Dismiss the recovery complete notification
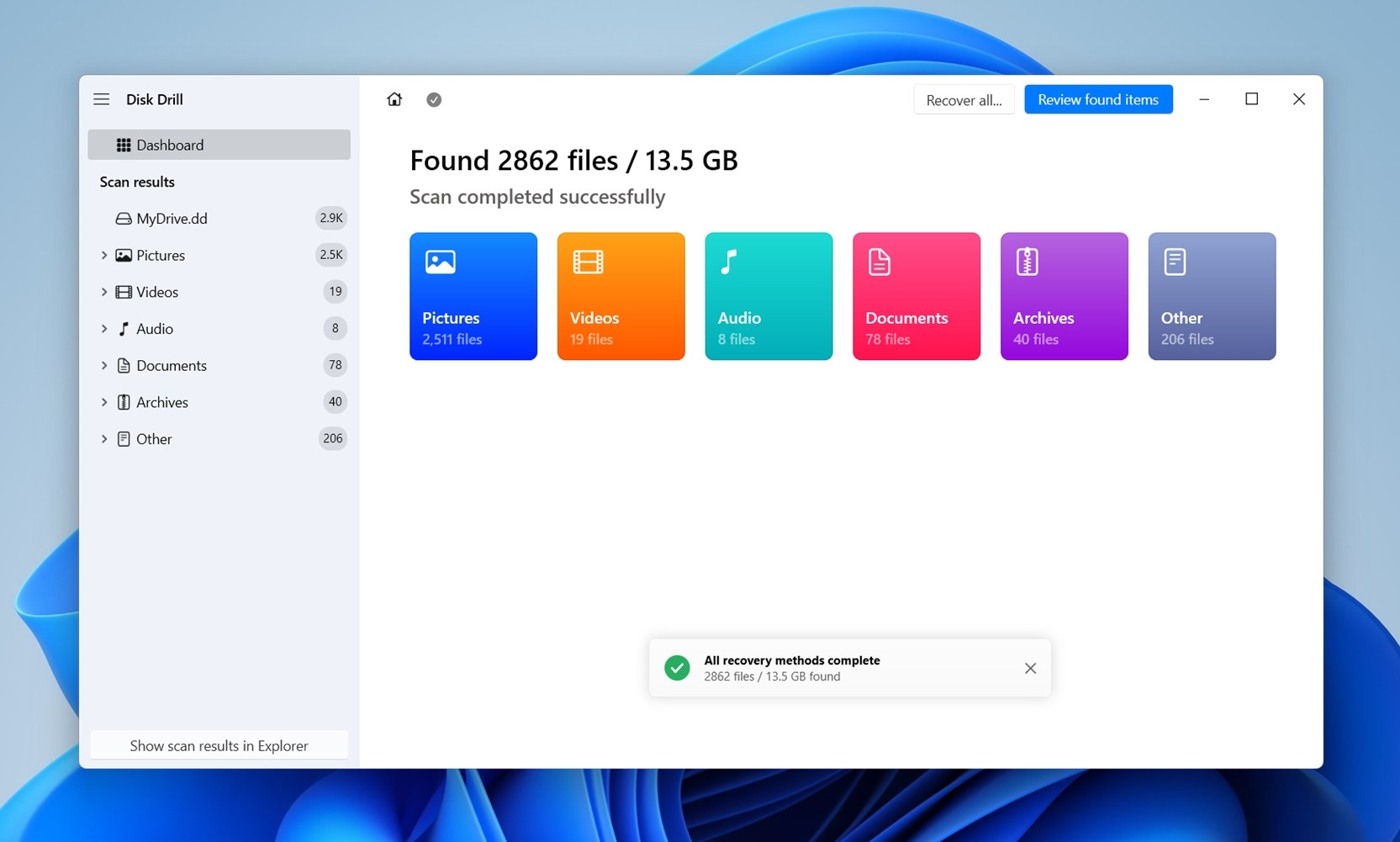1400x842 pixels. [1030, 668]
